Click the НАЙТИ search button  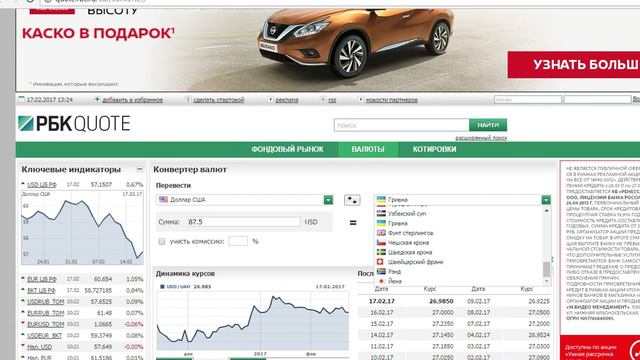click(x=488, y=125)
